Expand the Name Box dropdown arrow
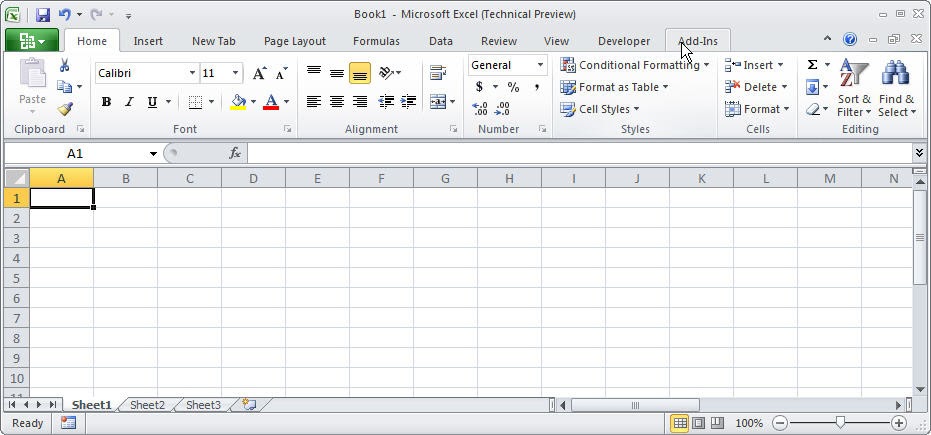 pos(153,154)
